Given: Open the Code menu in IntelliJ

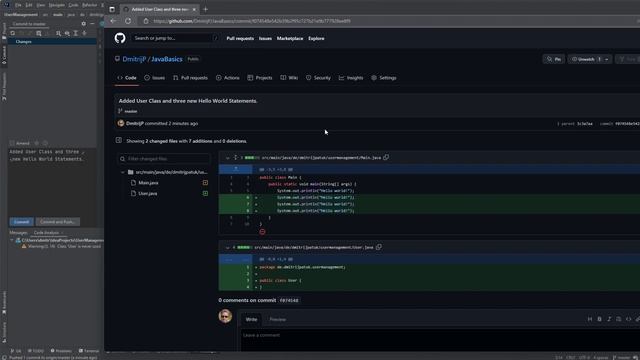Looking at the screenshot, I should click(x=73, y=5).
